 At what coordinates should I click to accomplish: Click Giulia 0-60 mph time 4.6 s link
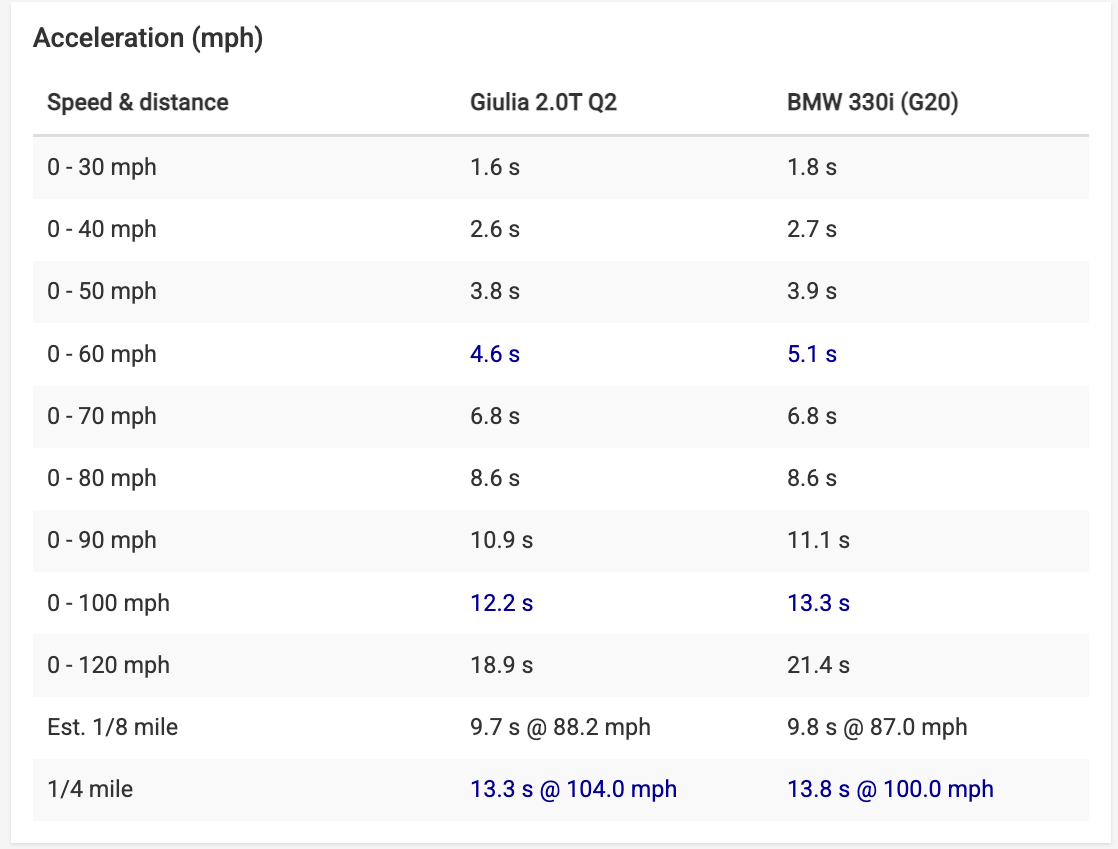tap(495, 354)
